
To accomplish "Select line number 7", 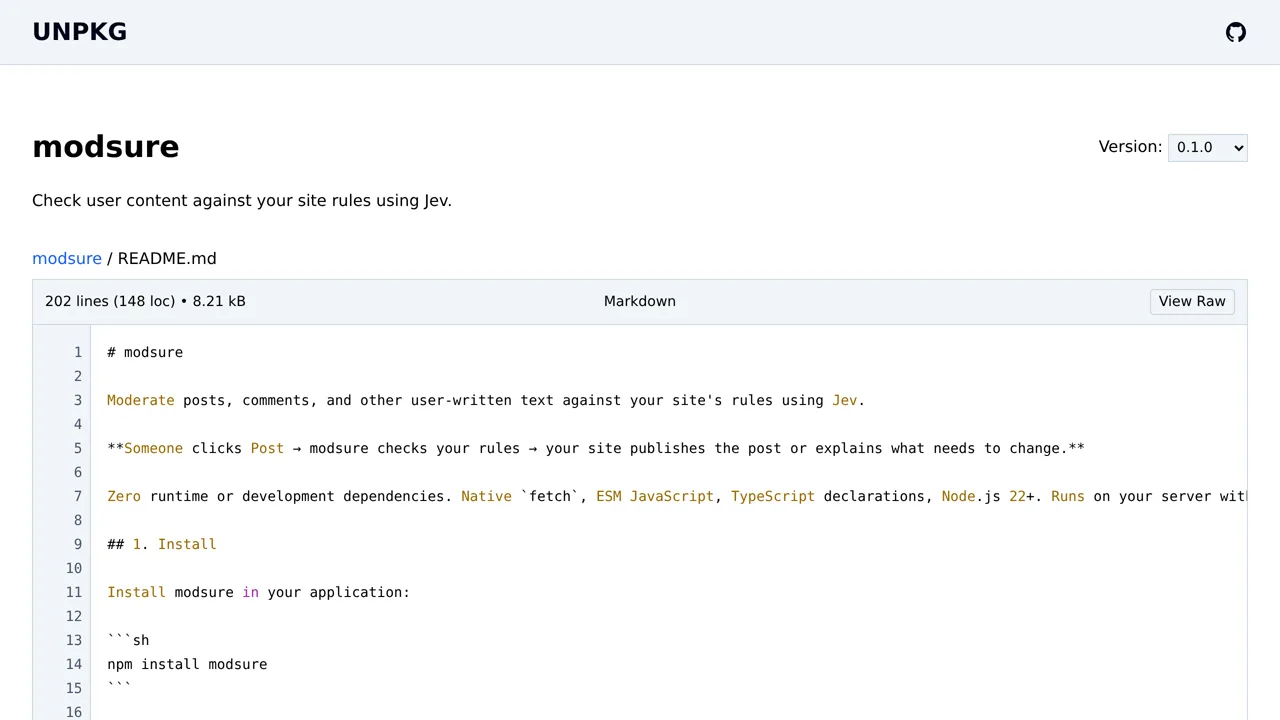I will (78, 496).
